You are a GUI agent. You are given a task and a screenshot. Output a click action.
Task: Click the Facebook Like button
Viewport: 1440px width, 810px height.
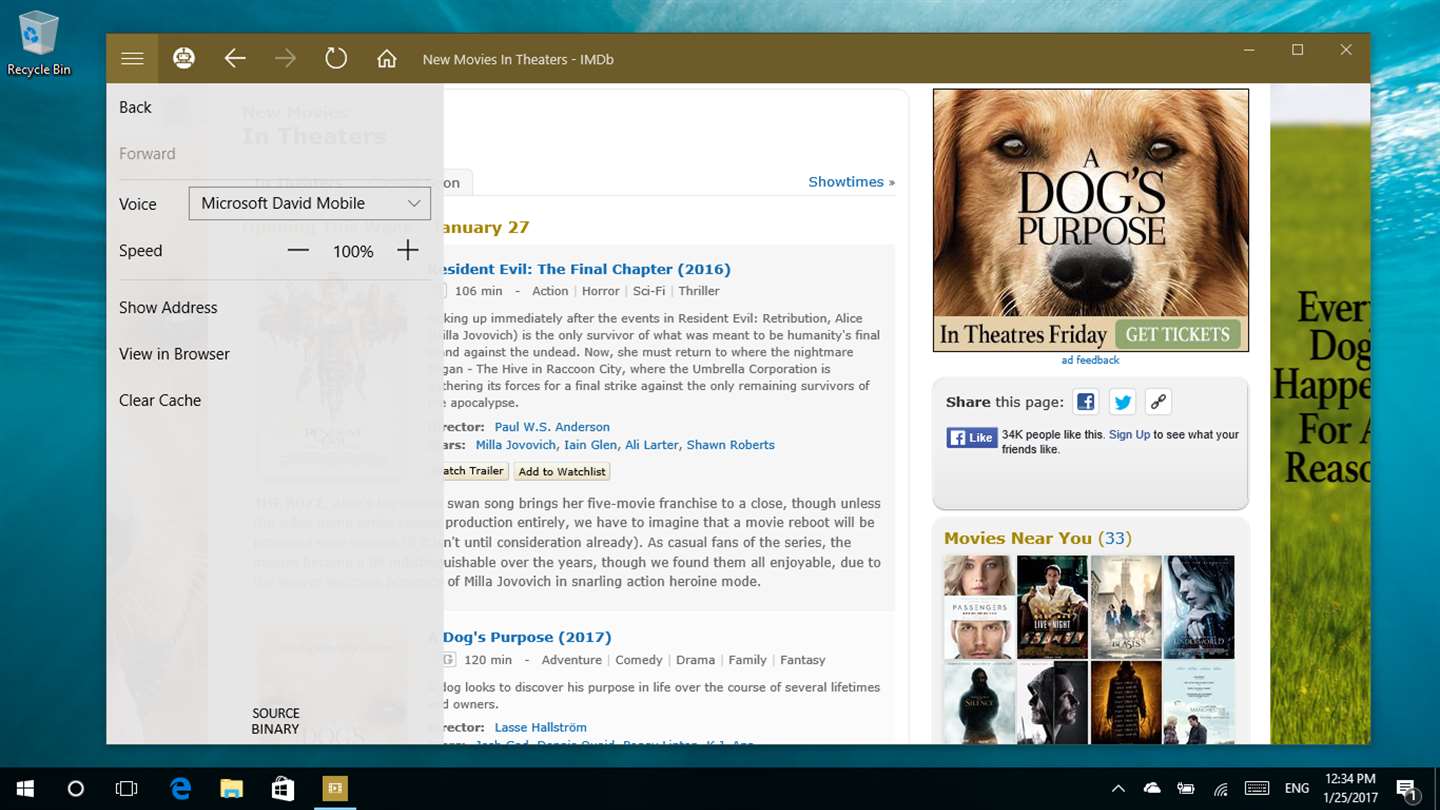972,438
